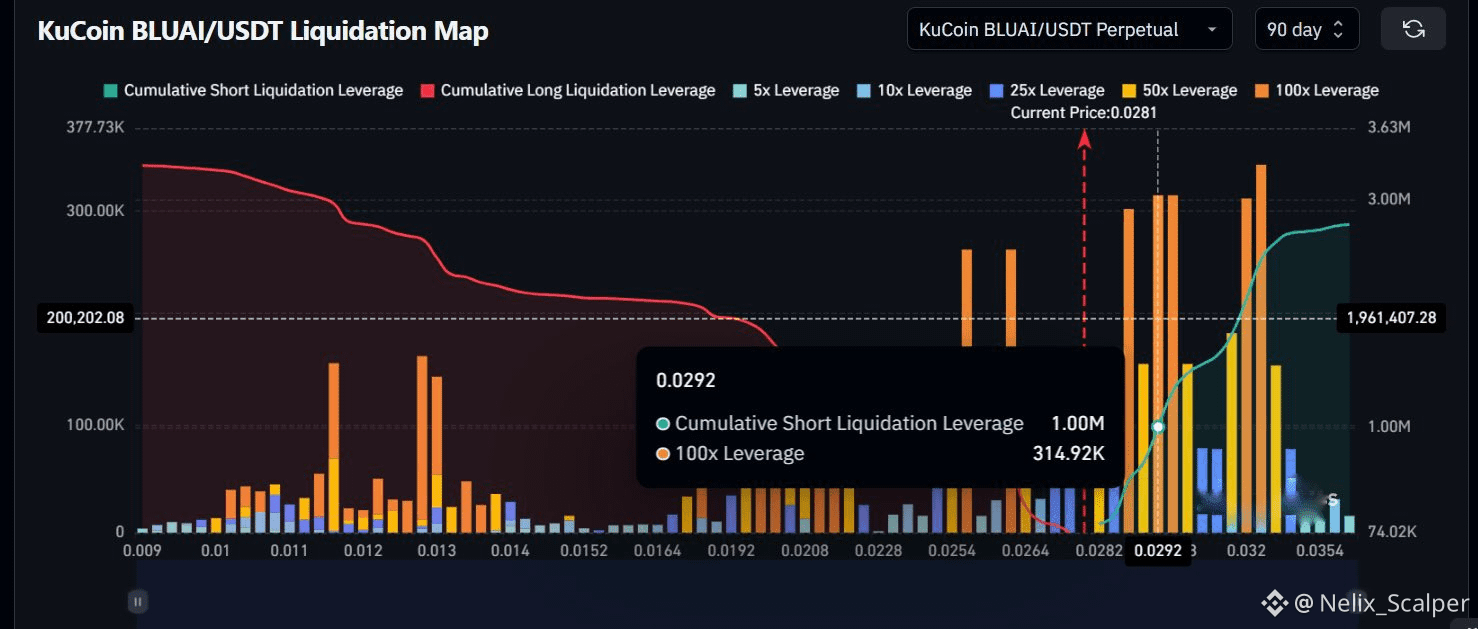The height and width of the screenshot is (629, 1478).
Task: Click the white cursor point on short curve
Action: [x=1158, y=427]
